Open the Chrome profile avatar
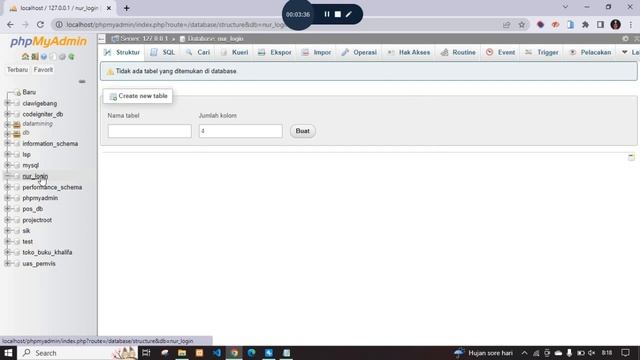 [x=616, y=25]
